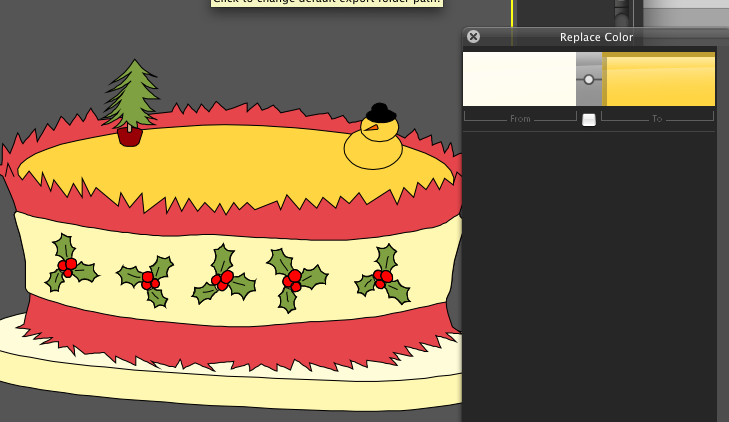
Task: Click the yellow To color swatch
Action: tap(660, 80)
